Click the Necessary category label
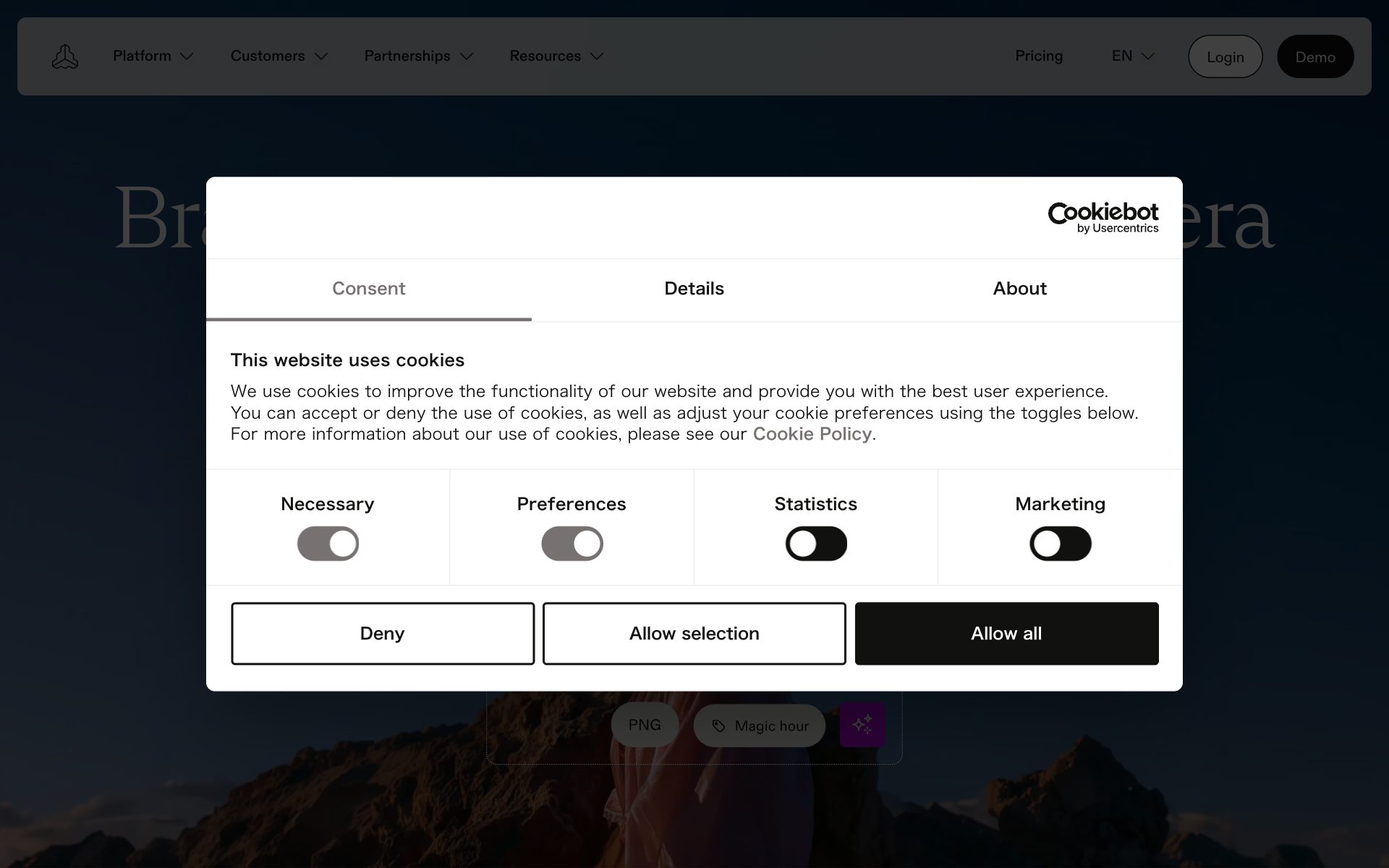 [328, 504]
